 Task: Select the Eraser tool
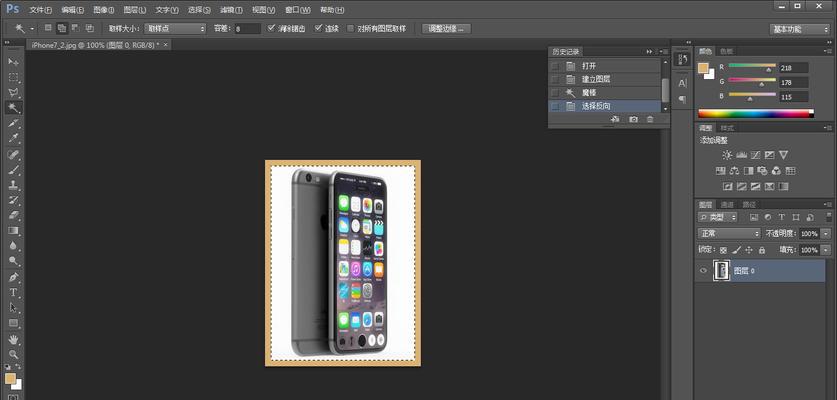click(13, 215)
